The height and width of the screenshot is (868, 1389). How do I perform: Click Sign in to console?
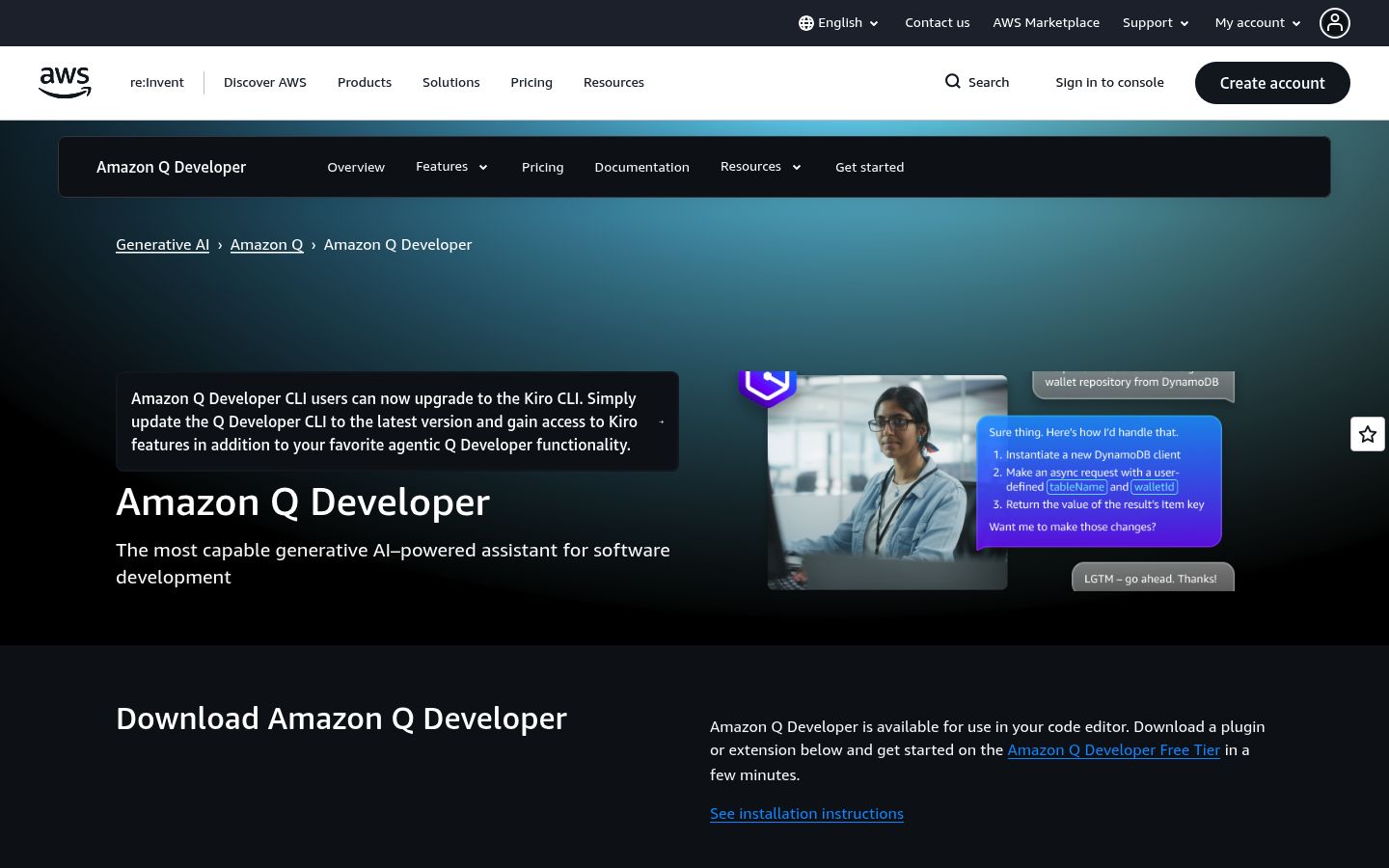[1110, 83]
